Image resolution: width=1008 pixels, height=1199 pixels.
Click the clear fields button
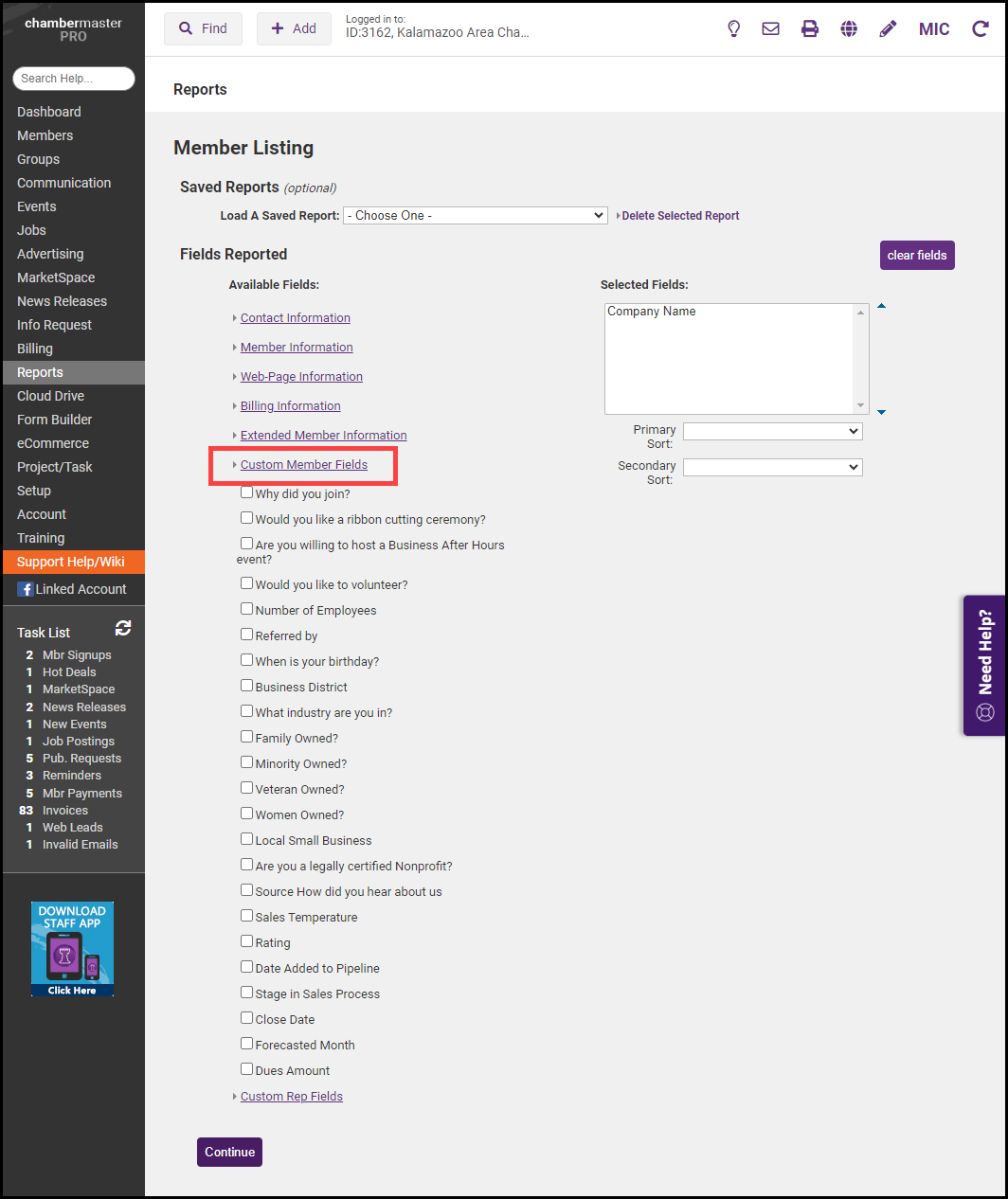(917, 255)
